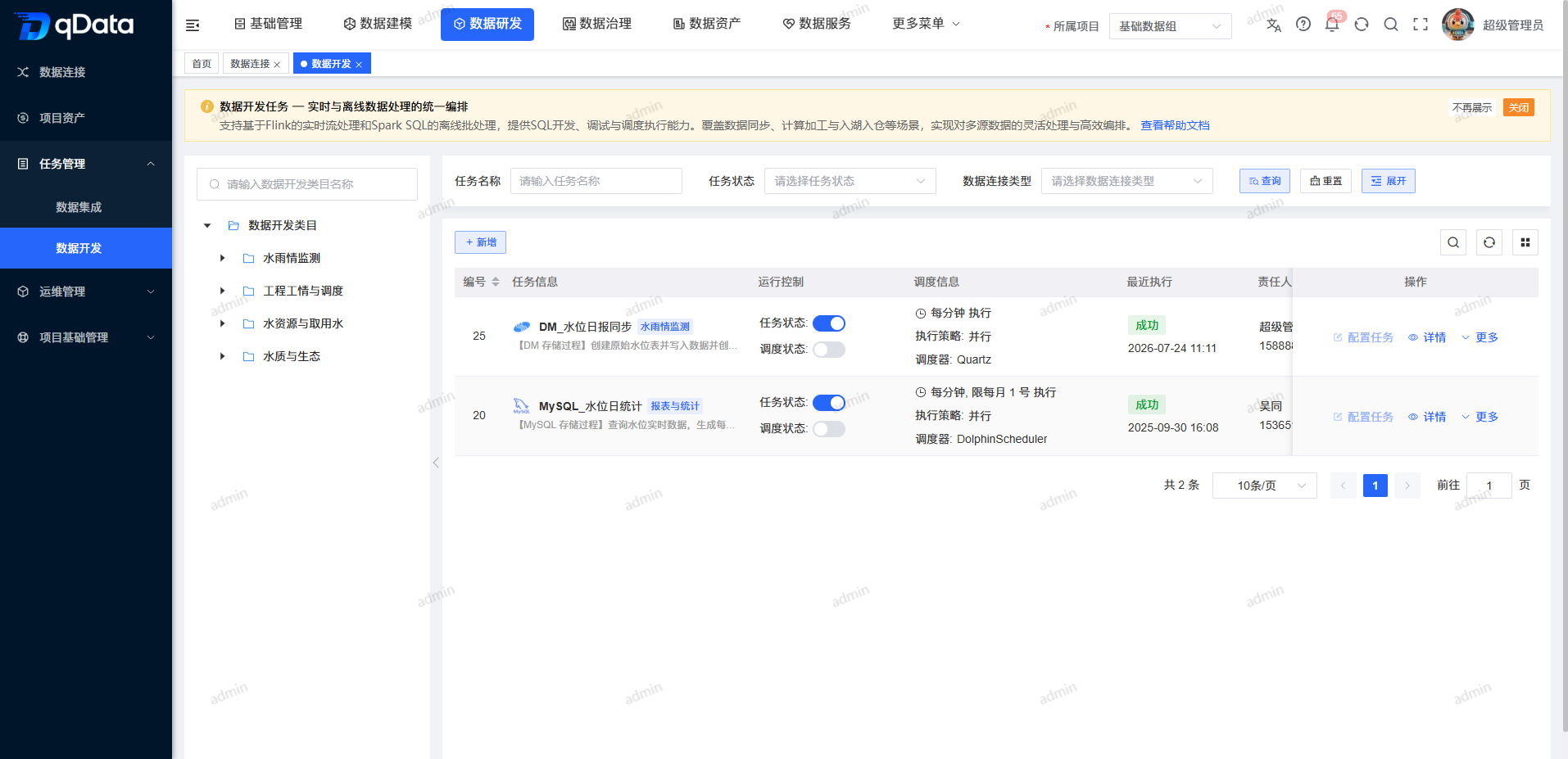
Task: Click the 重置 button
Action: coord(1326,181)
